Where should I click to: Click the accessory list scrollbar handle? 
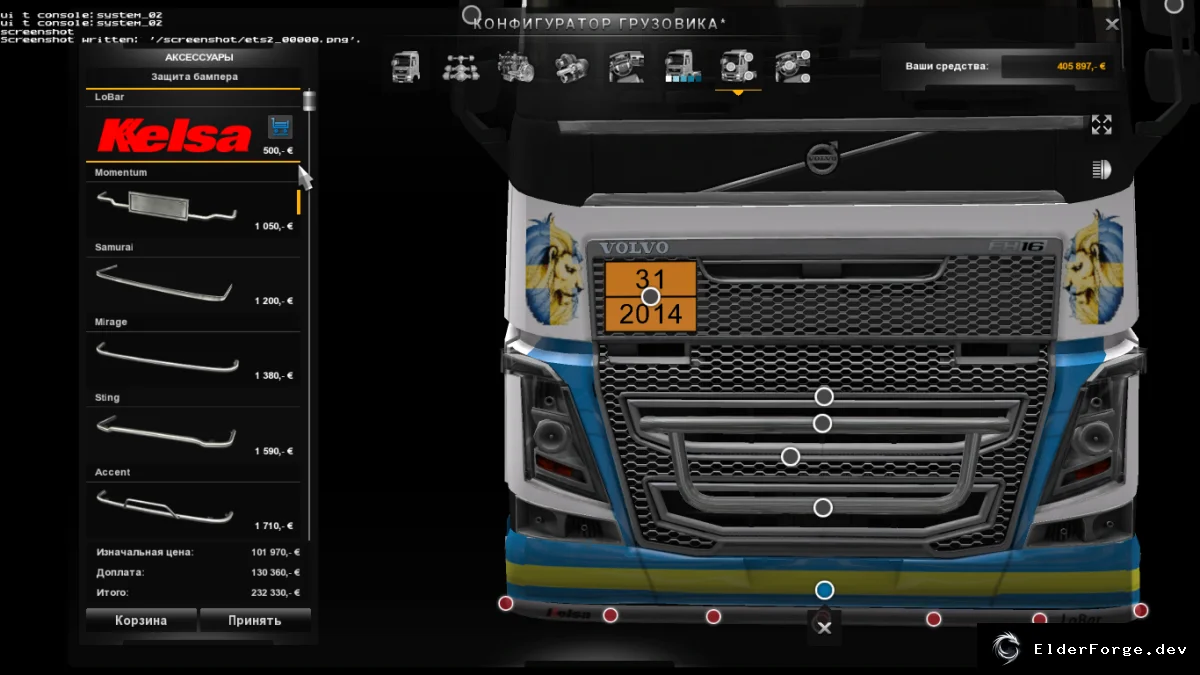click(x=308, y=101)
